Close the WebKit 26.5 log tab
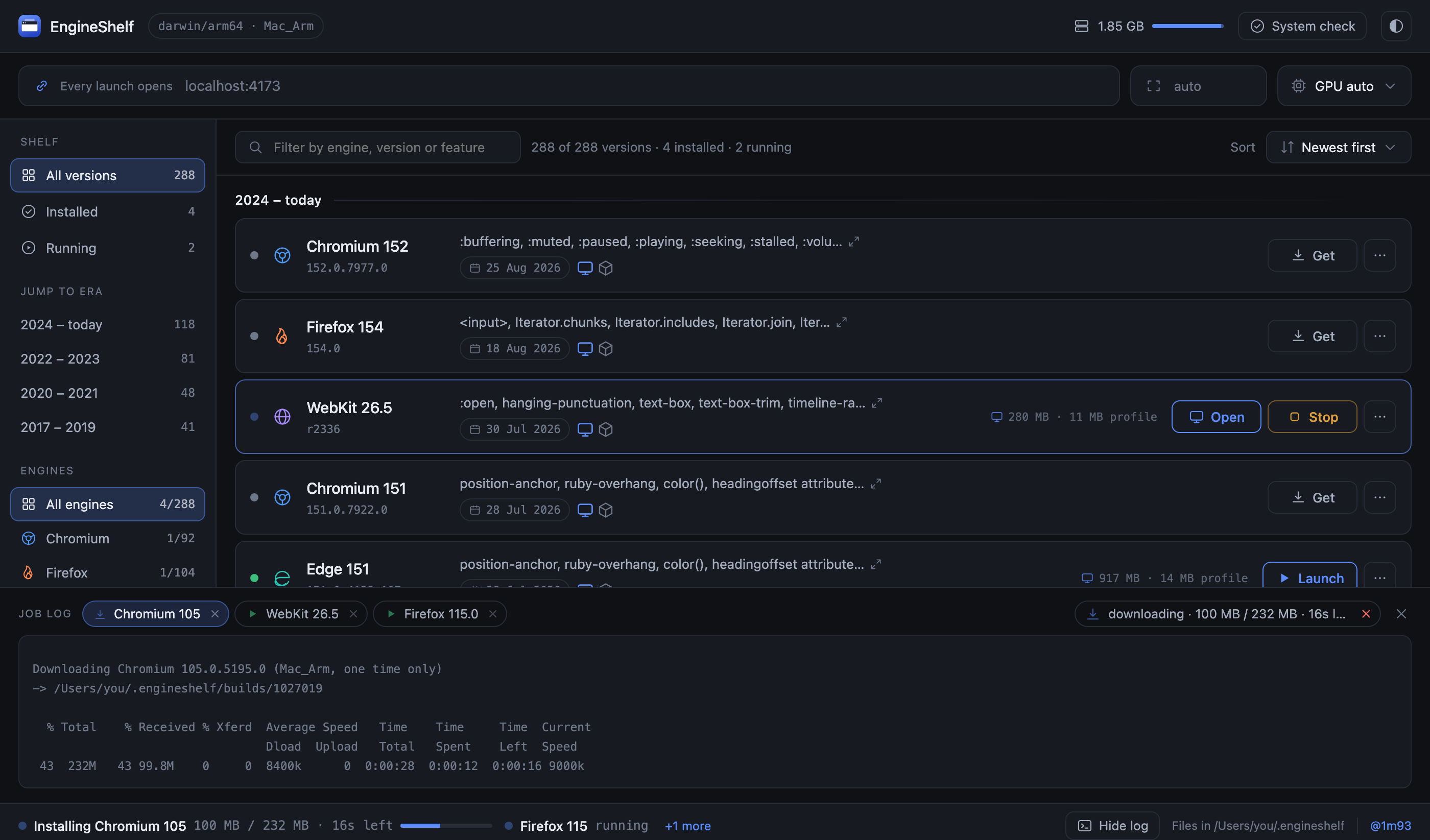The width and height of the screenshot is (1430, 840). click(353, 614)
